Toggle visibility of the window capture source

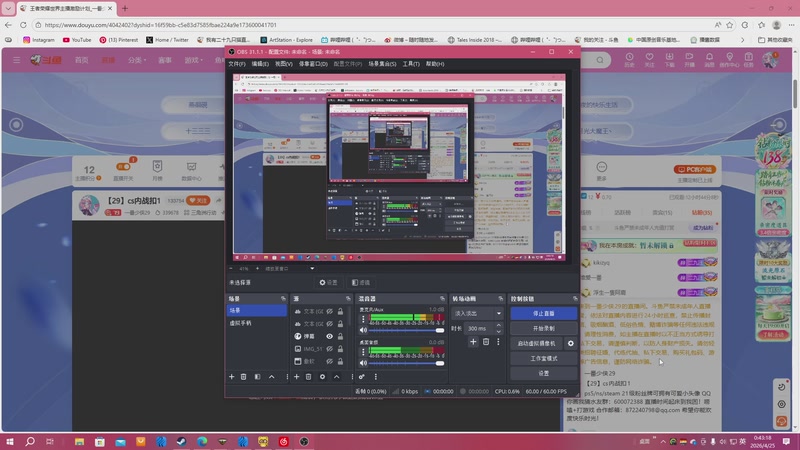coord(330,361)
